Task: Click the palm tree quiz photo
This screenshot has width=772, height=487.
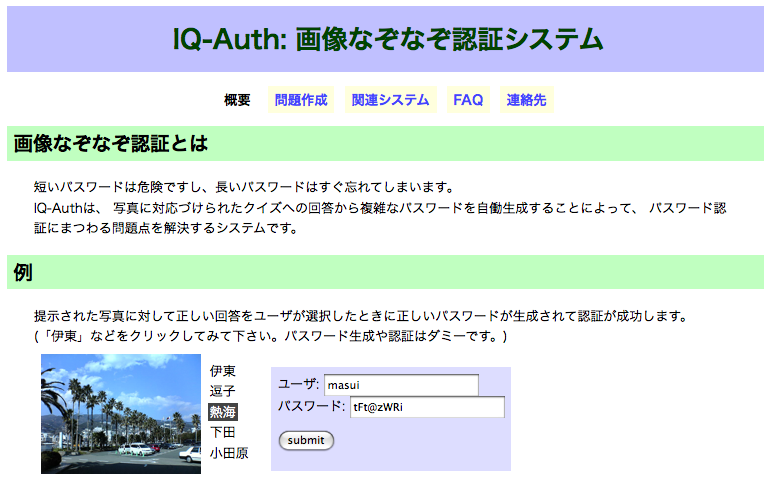Action: point(121,413)
